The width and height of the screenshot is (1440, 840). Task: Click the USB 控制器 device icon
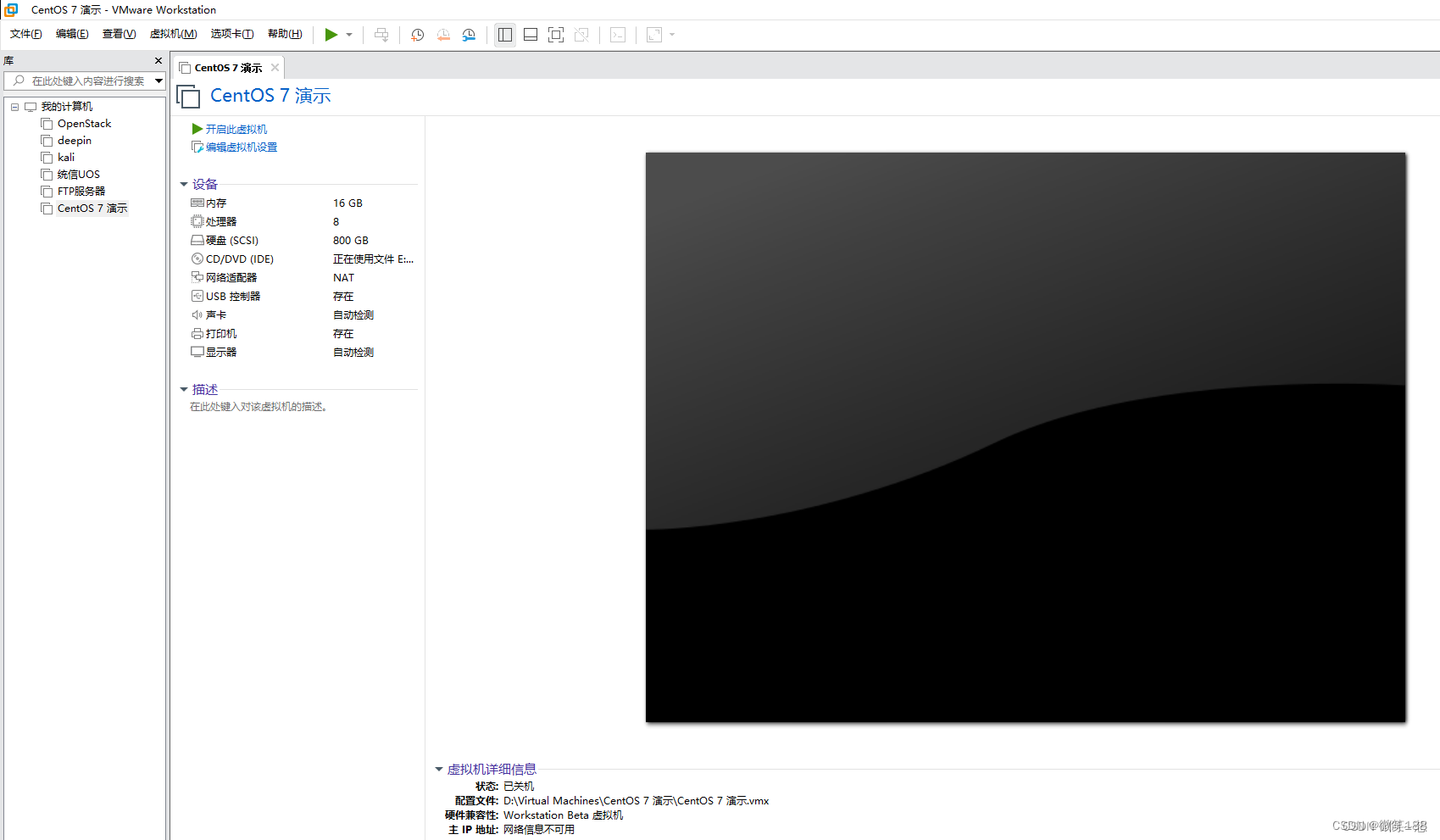pos(197,297)
